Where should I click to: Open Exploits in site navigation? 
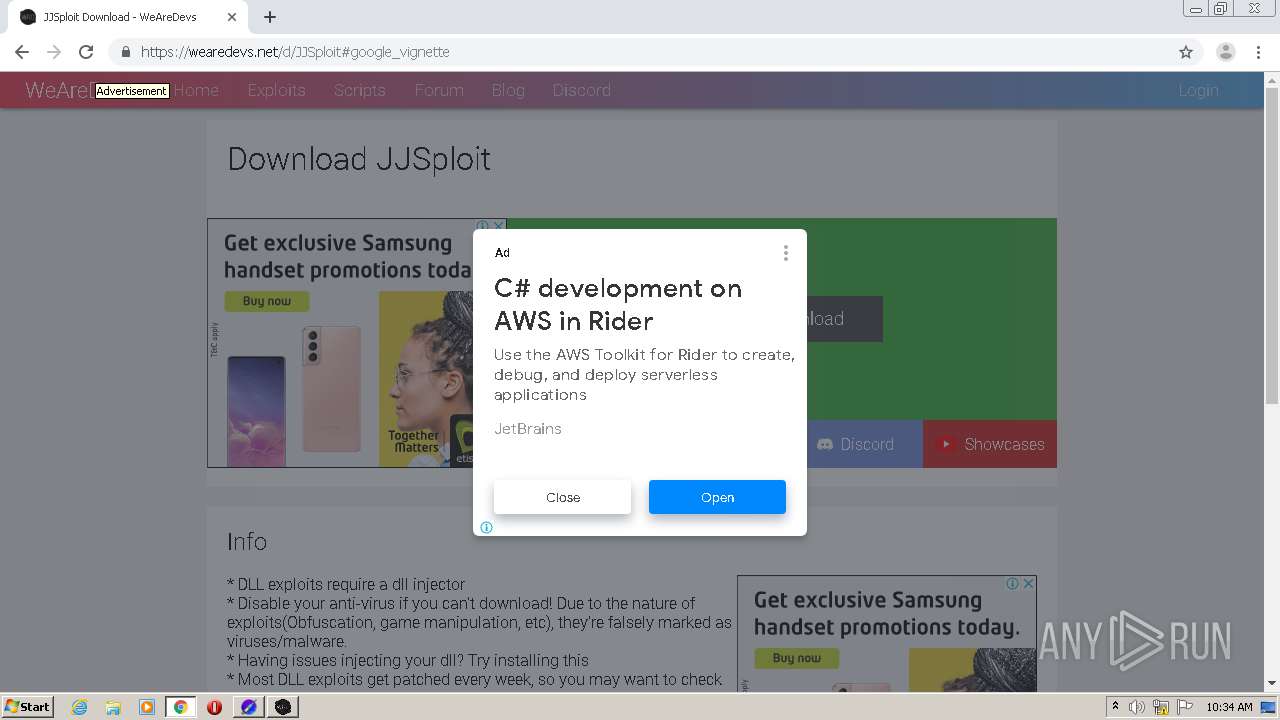point(276,90)
